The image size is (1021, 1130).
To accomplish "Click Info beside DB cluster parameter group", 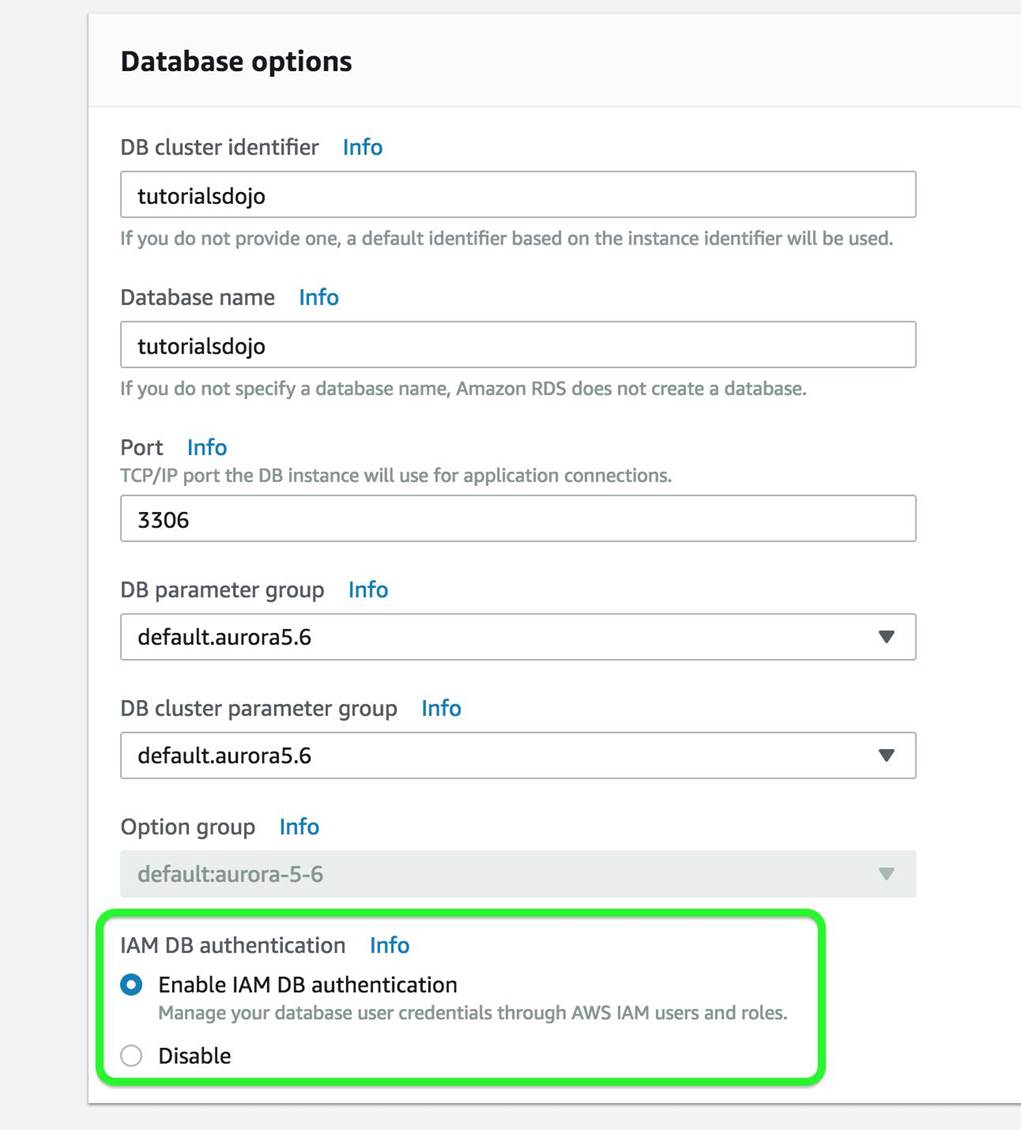I will pos(441,708).
